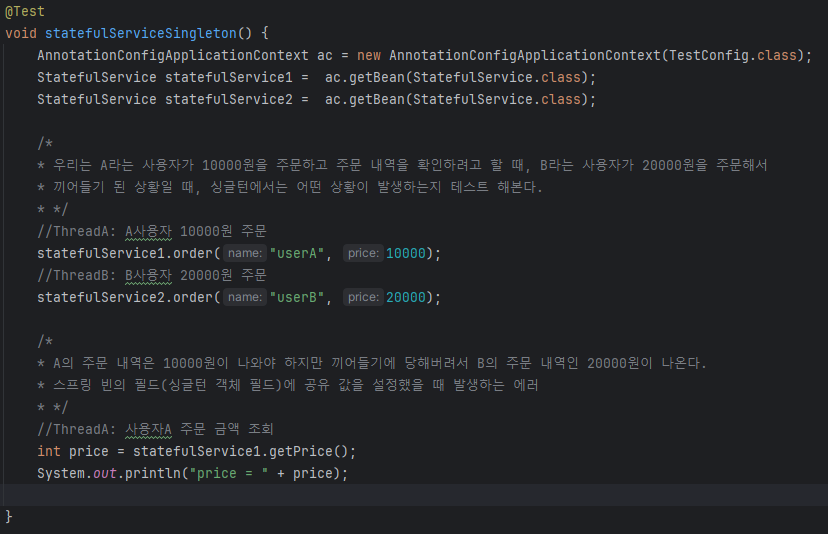Image resolution: width=828 pixels, height=534 pixels.
Task: Click comment line starting '* 스프링 빈의 필드'
Action: coord(288,385)
